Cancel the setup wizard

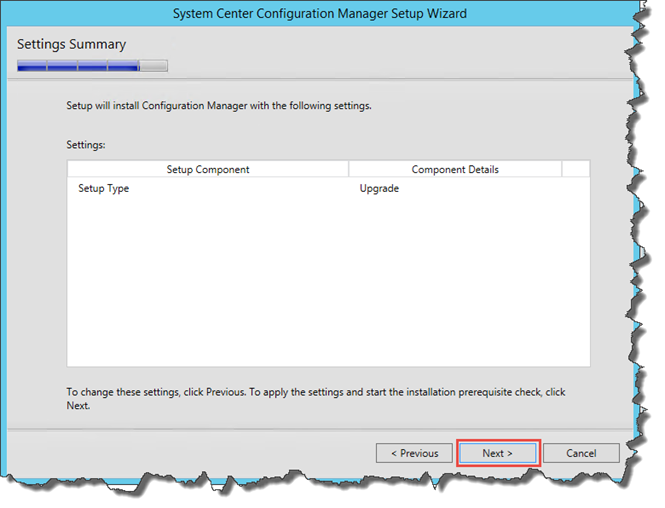(x=581, y=453)
